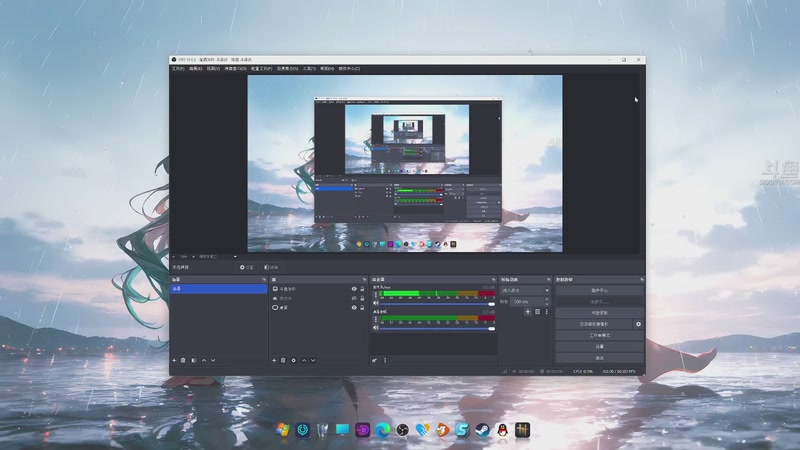Move source up in the Sources list
Screen dimensions: 800x450
pyautogui.click(x=304, y=360)
